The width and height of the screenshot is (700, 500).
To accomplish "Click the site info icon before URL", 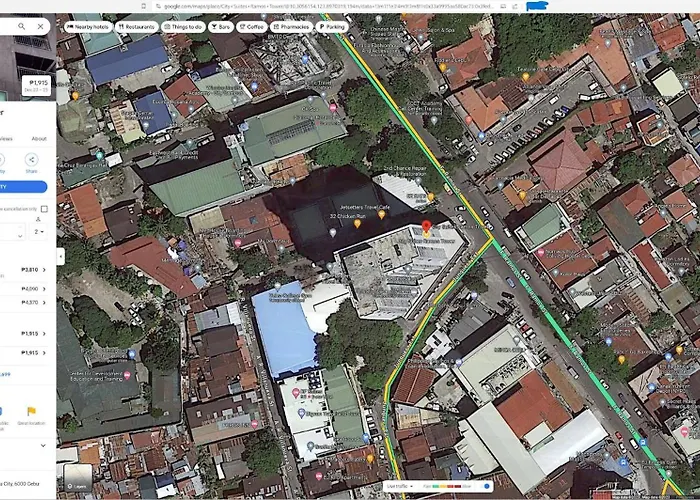I will [x=156, y=6].
